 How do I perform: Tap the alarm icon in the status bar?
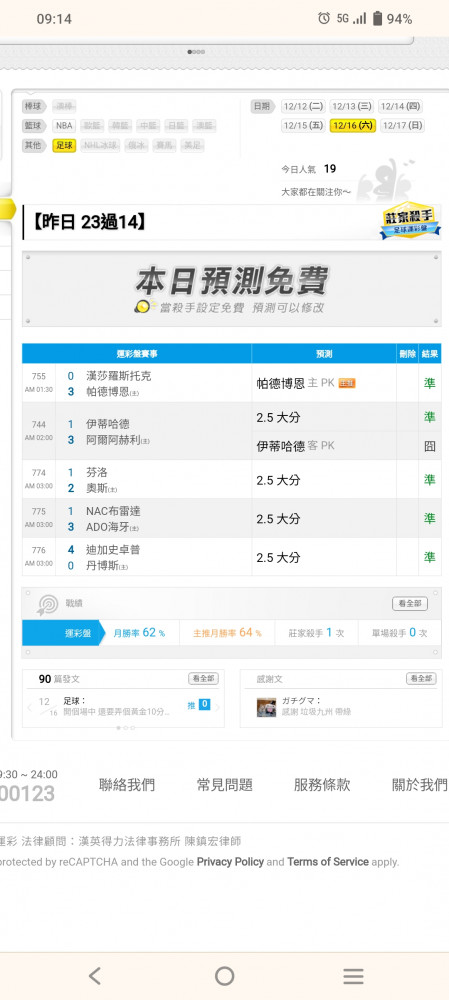324,18
